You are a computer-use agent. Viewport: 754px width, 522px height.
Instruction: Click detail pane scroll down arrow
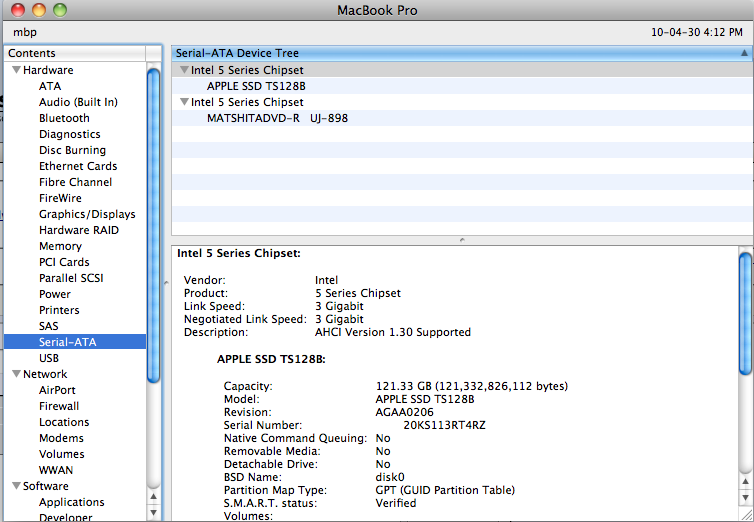coord(745,497)
